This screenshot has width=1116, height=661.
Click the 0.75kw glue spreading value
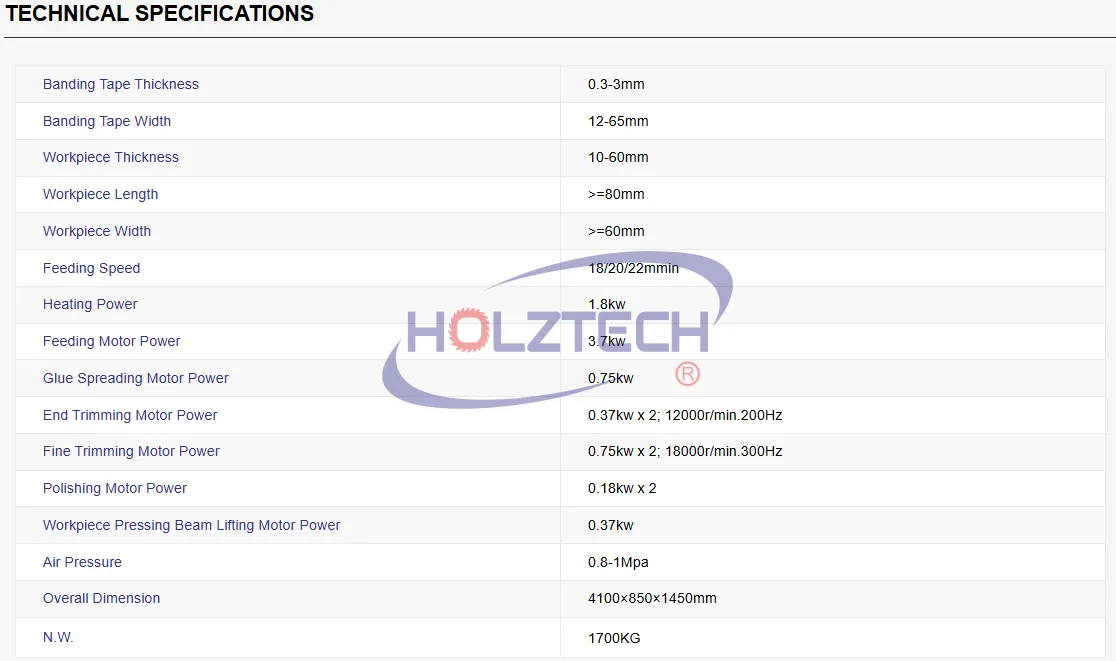pyautogui.click(x=611, y=379)
